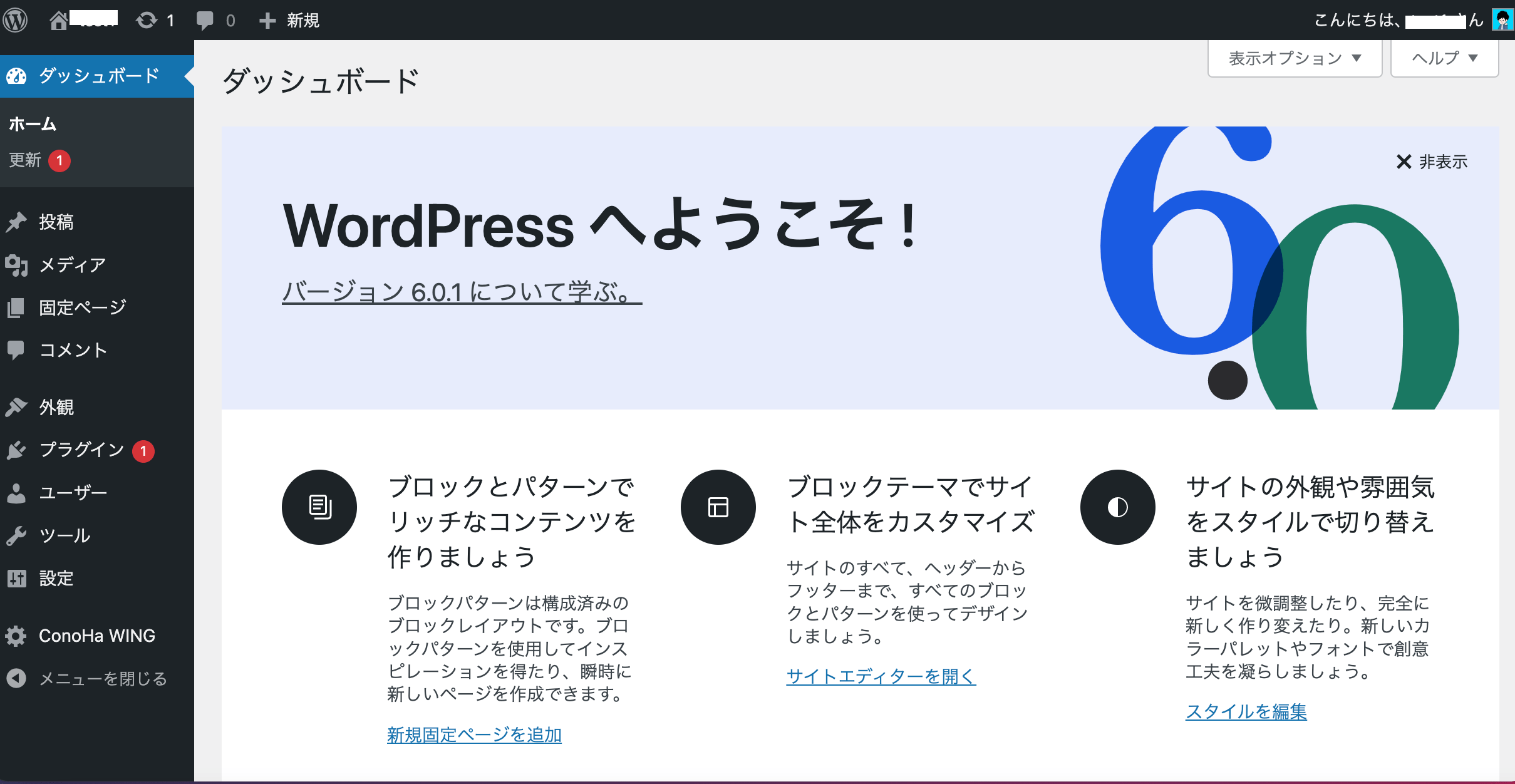Viewport: 1515px width, 784px height.
Task: Open the バージョン 6.0.1 について学ぶ link
Action: tap(462, 292)
